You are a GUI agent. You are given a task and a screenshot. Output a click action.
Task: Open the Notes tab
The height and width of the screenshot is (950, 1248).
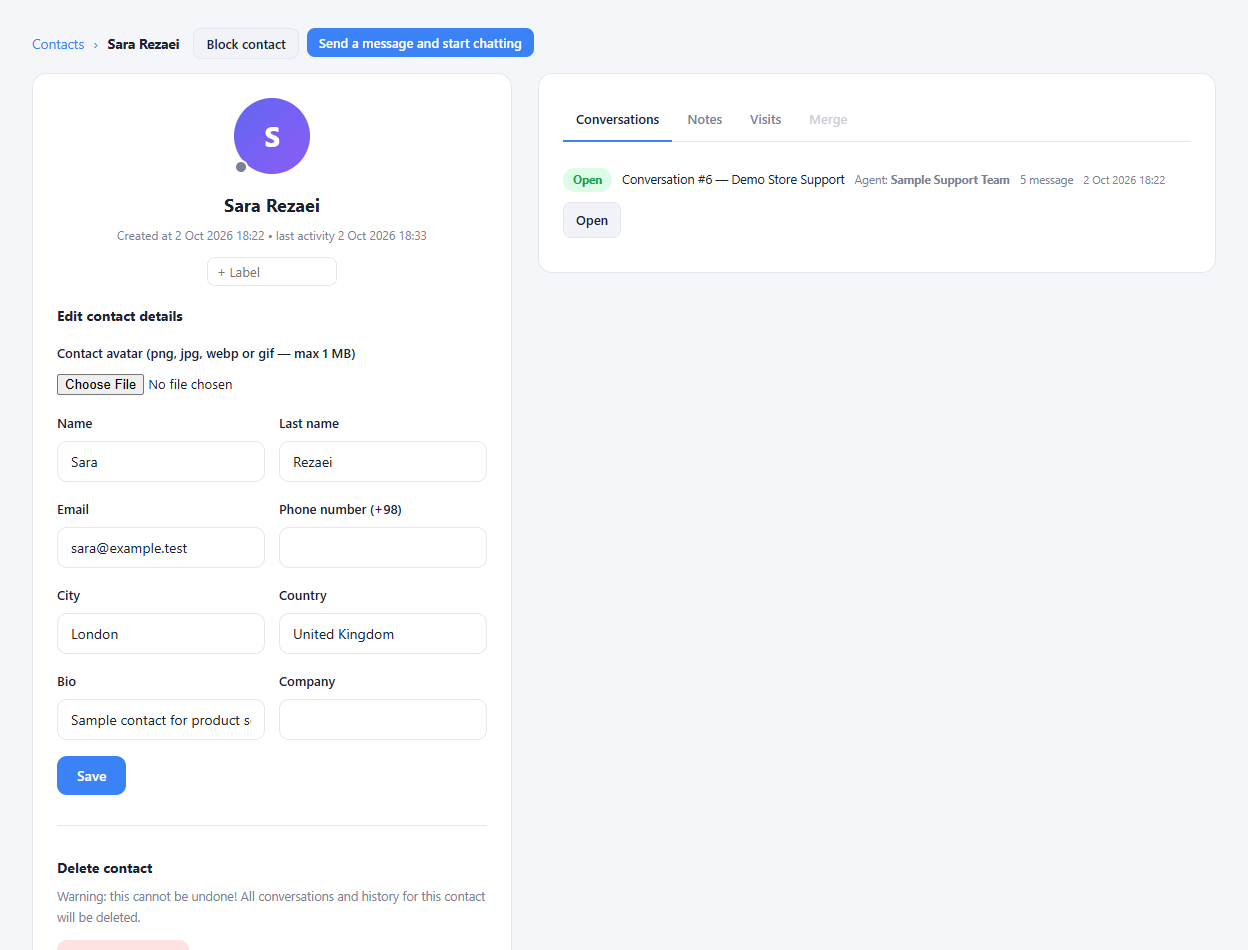(705, 120)
